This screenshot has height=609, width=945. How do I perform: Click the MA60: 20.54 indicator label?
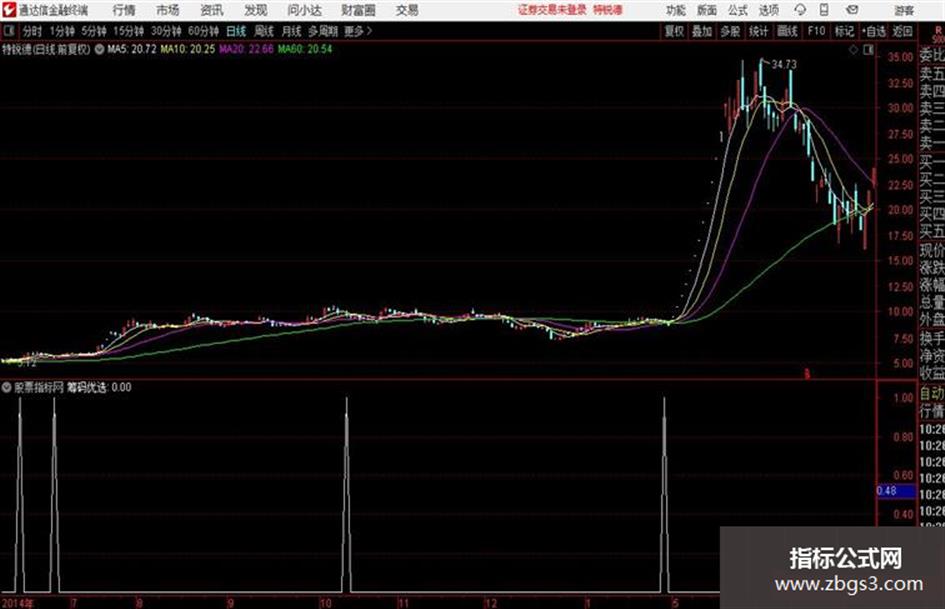pos(304,49)
